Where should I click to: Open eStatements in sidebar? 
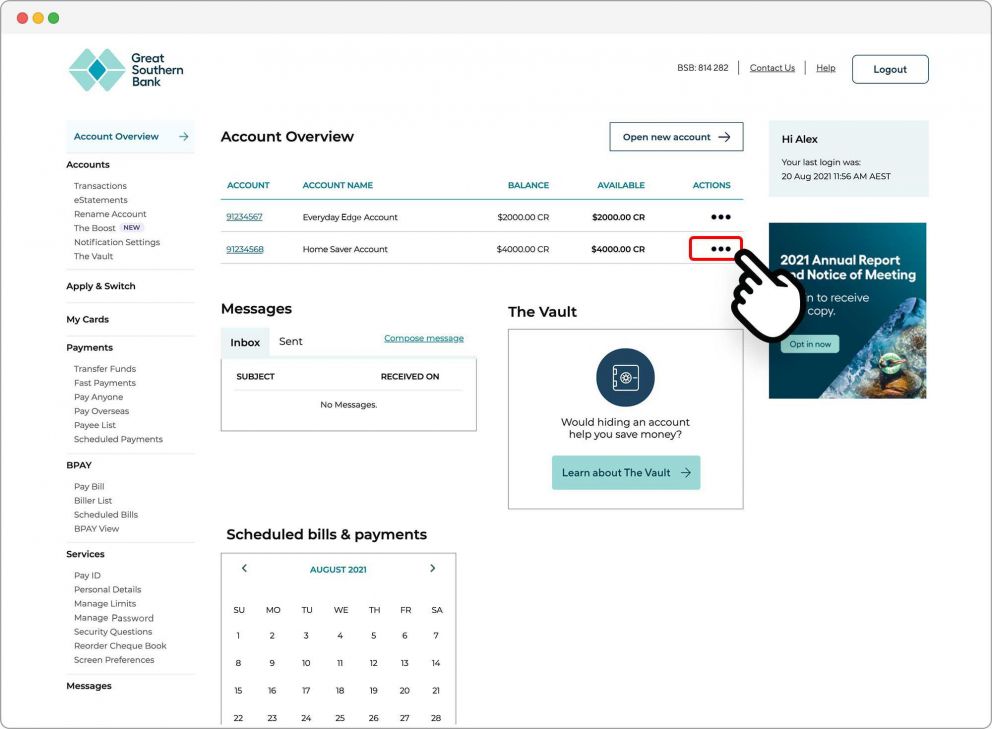101,200
